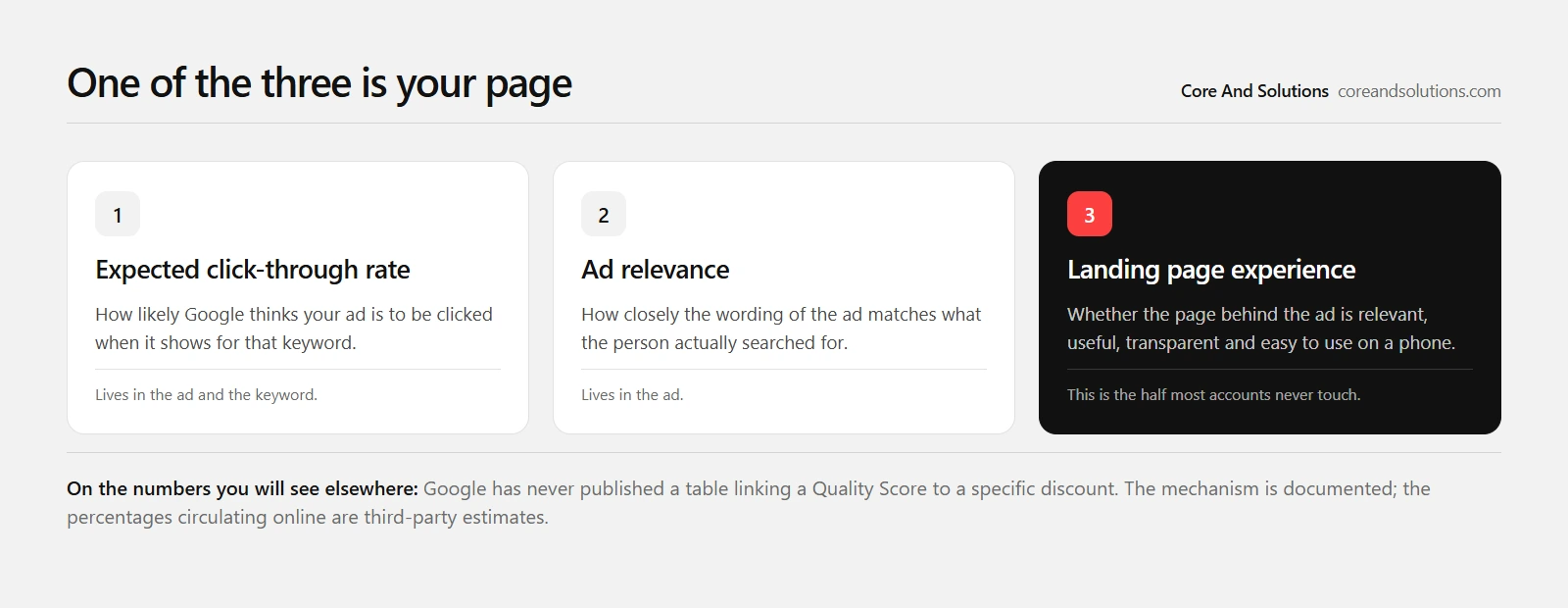Click the 'Core And Solutions' brand name
The image size is (1568, 608).
(1254, 91)
